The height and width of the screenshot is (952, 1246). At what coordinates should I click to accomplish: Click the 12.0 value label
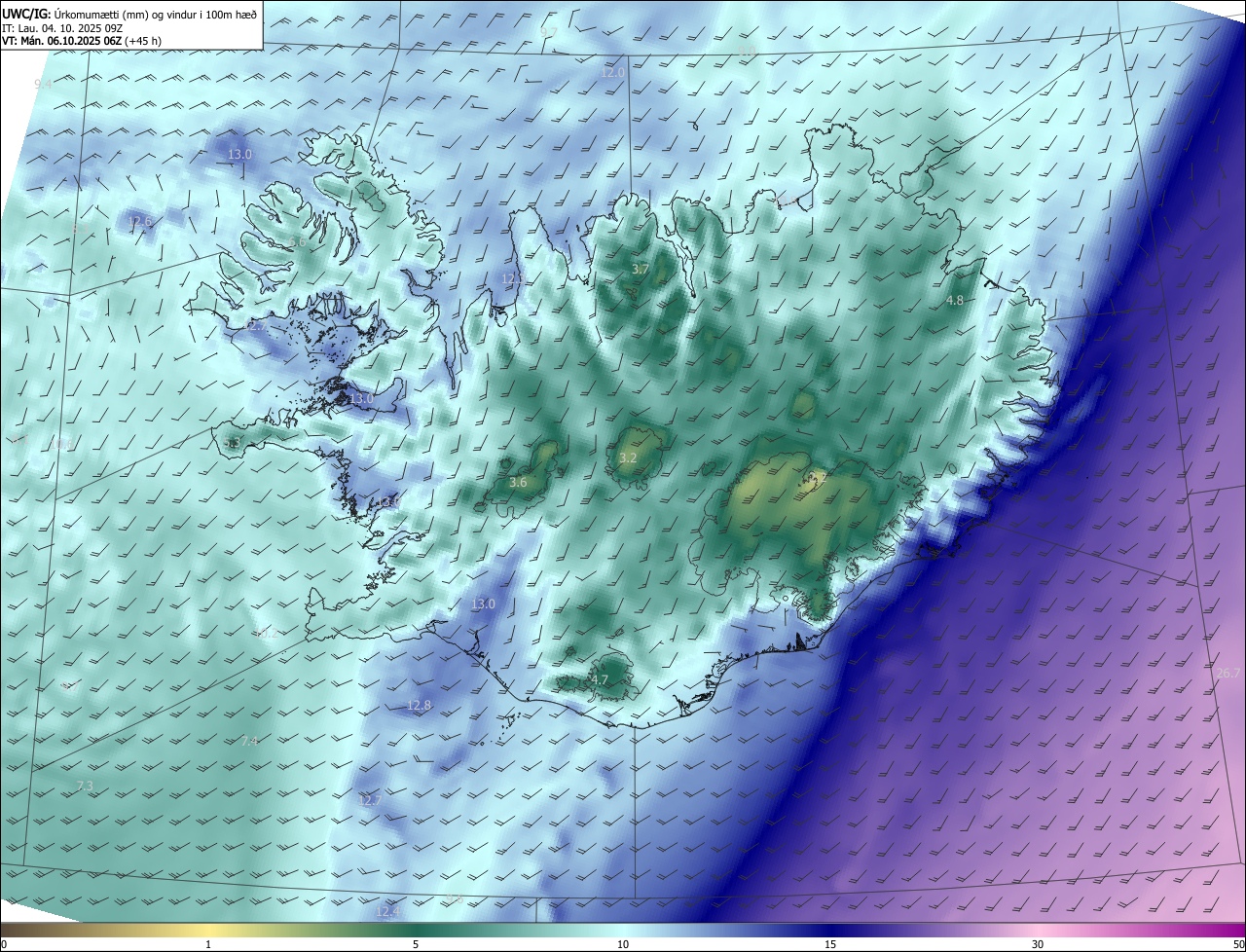click(613, 72)
